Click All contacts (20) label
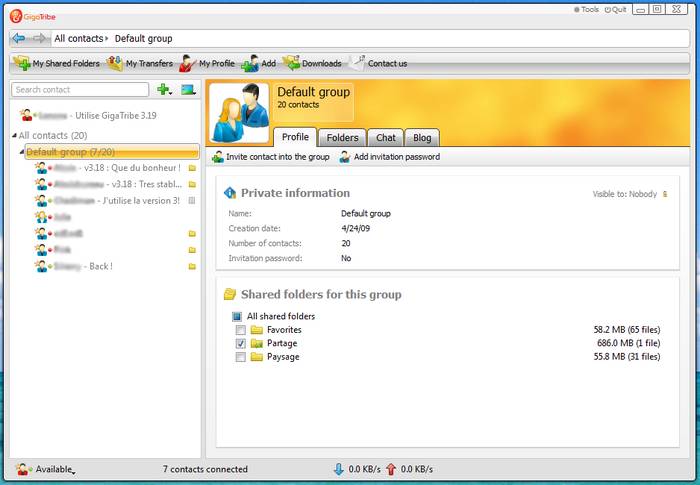700x485 pixels. 53,135
